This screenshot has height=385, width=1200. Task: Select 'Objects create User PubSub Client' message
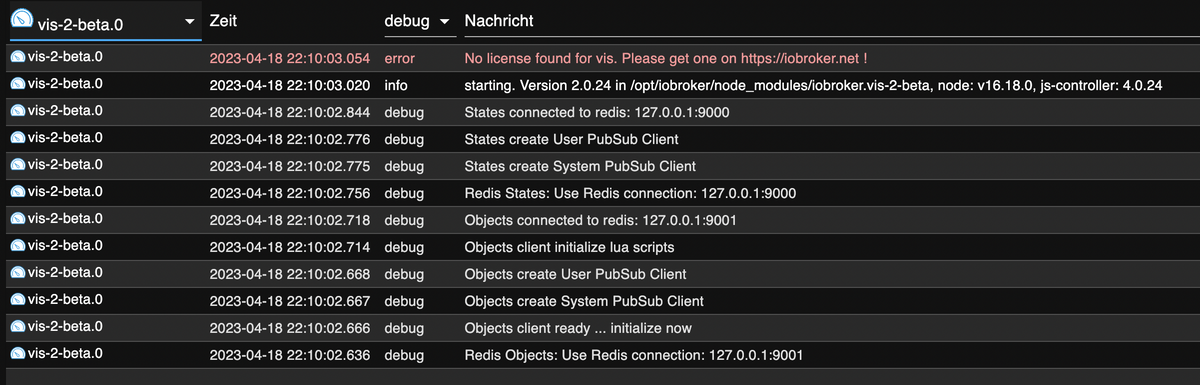[x=576, y=274]
